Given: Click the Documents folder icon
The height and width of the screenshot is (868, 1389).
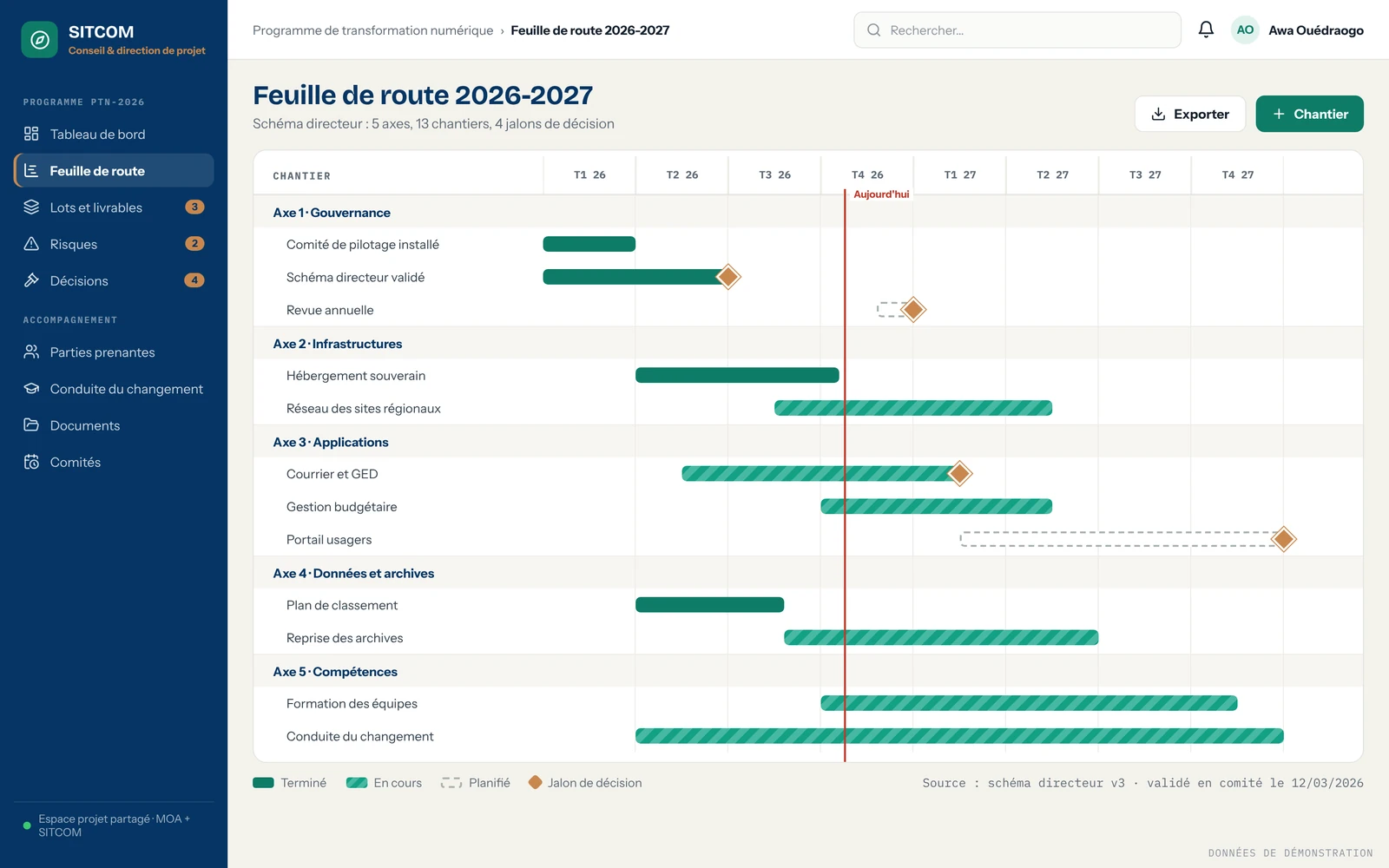Looking at the screenshot, I should [x=31, y=425].
